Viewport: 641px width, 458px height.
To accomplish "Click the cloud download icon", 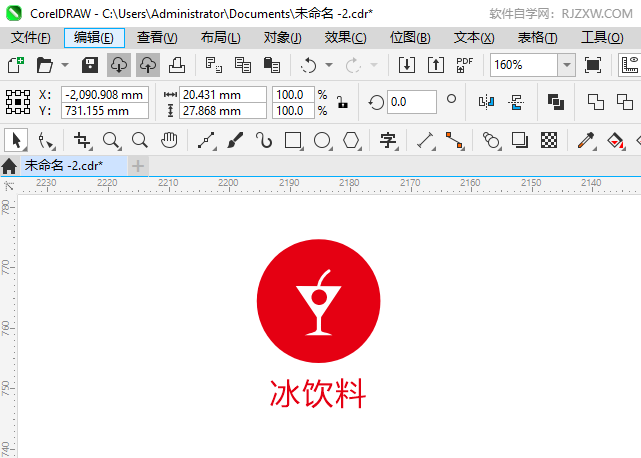I will click(x=119, y=65).
